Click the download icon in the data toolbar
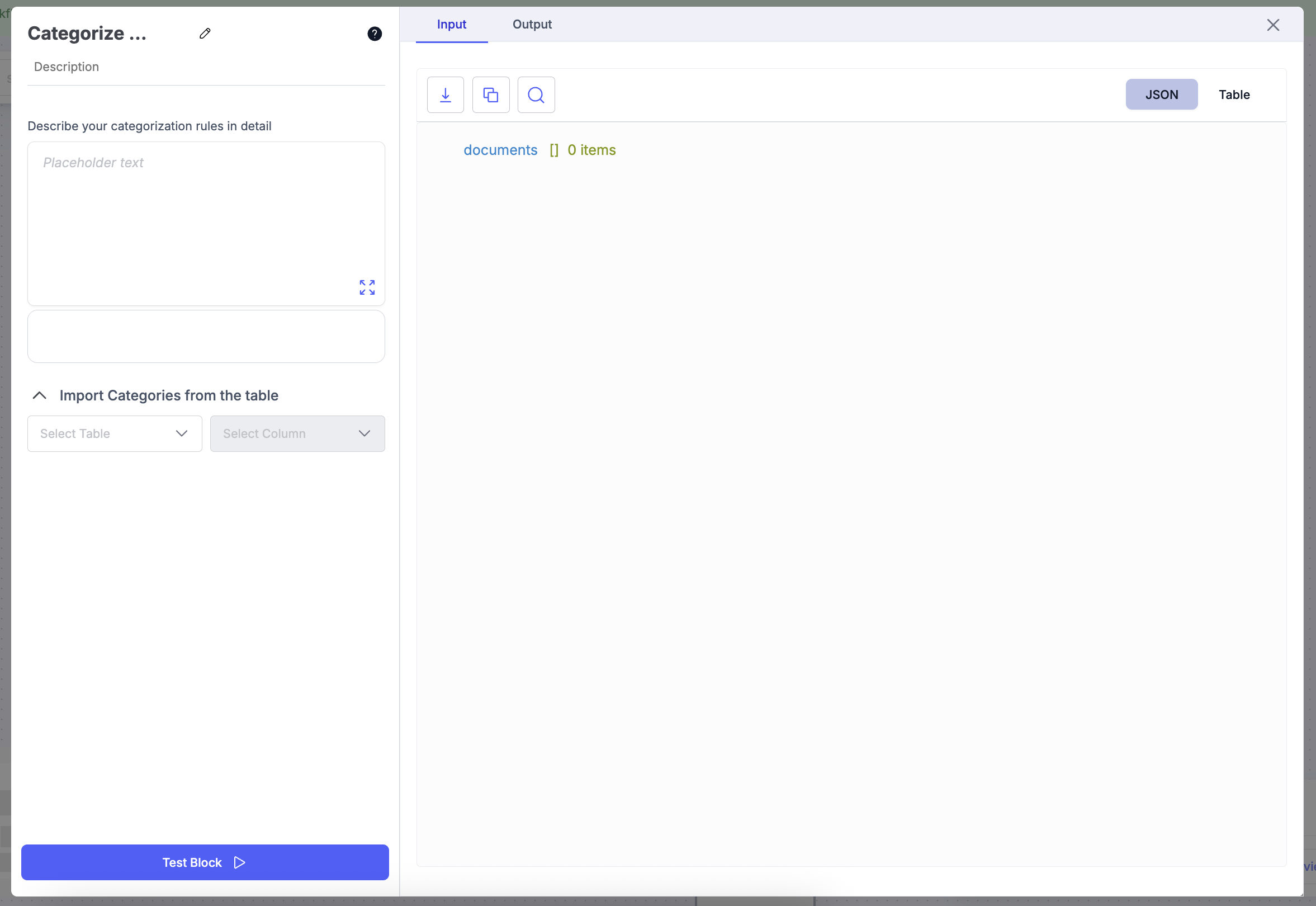This screenshot has height=906, width=1316. [x=446, y=95]
